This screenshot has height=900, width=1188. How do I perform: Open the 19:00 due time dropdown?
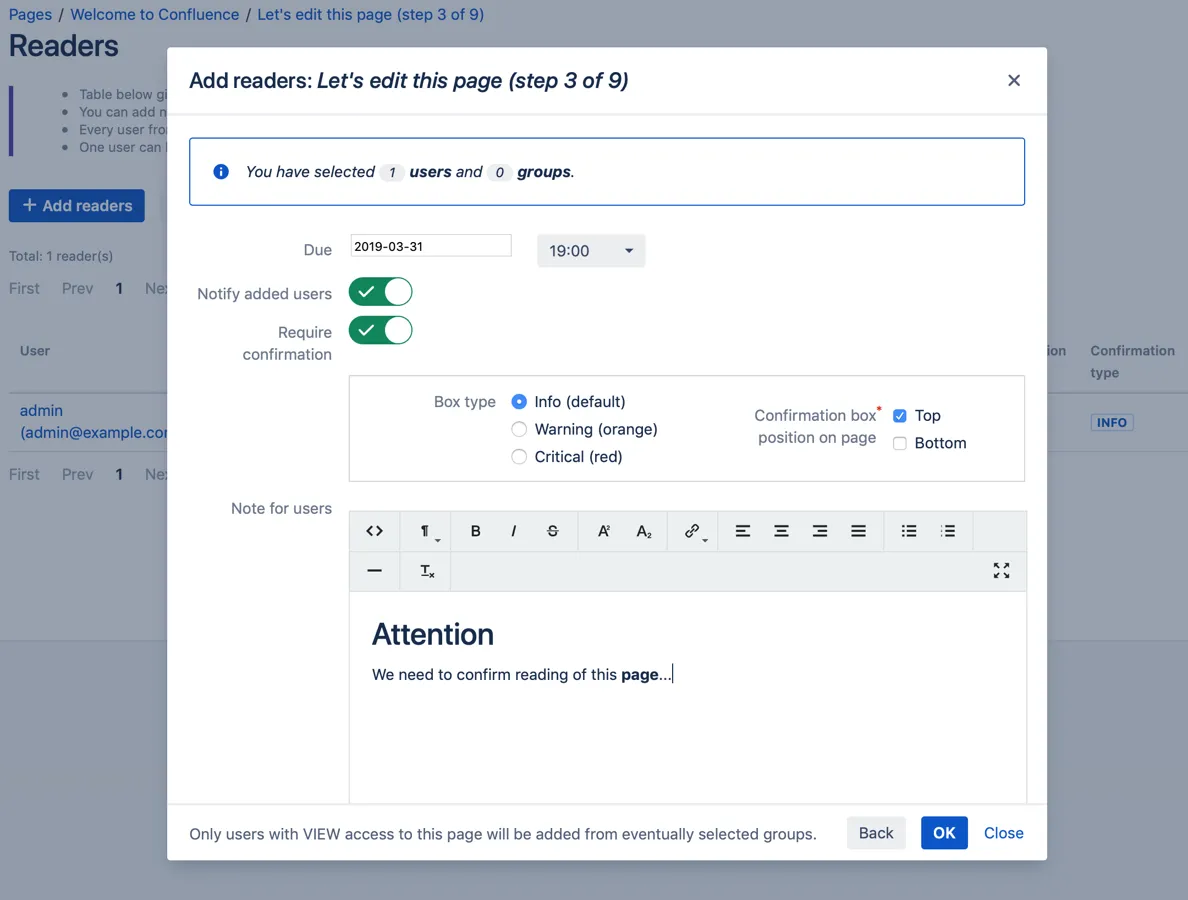coord(591,251)
